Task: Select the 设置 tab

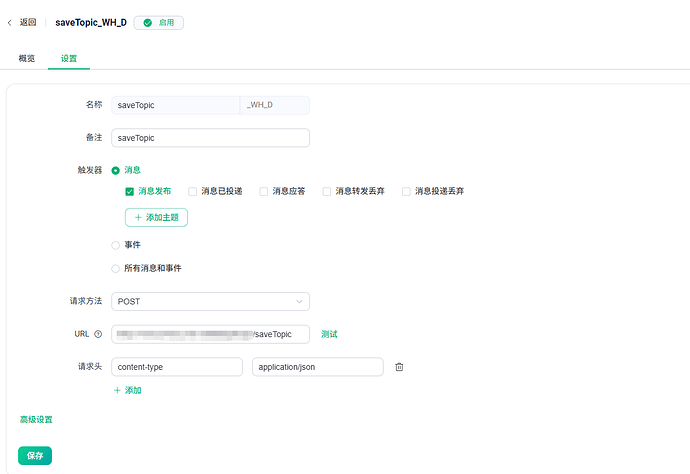Action: pos(69,58)
